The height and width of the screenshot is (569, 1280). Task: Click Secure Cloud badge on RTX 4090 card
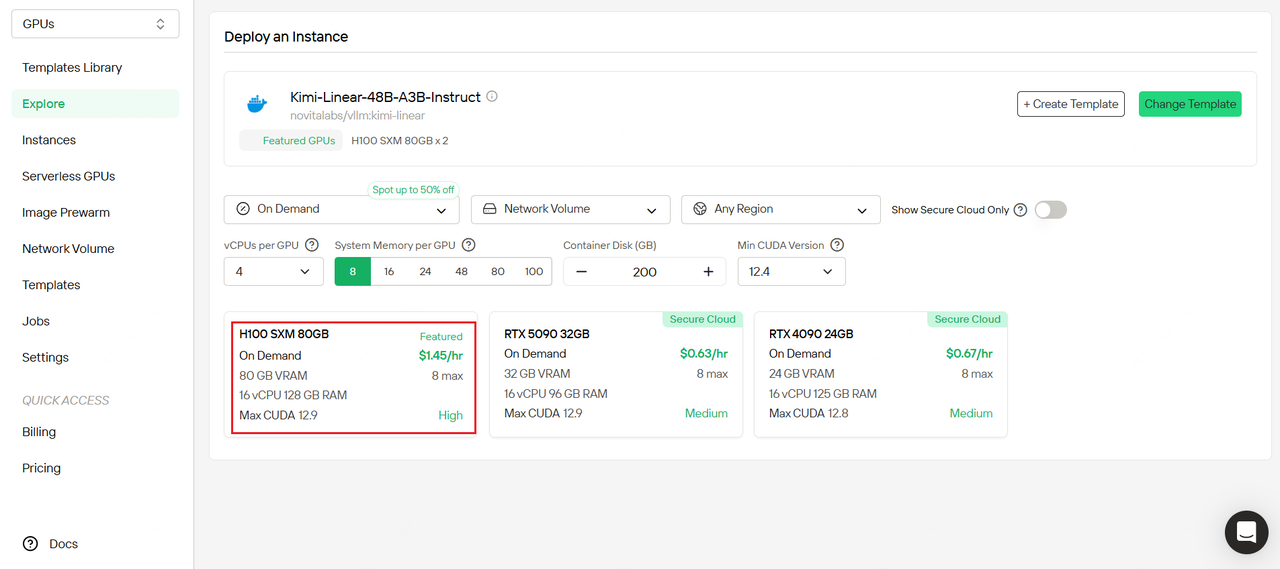(x=967, y=319)
